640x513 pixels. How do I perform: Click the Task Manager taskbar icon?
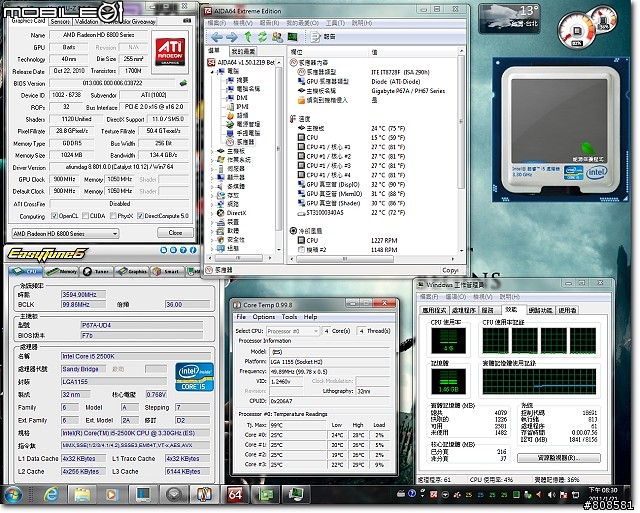296,495
